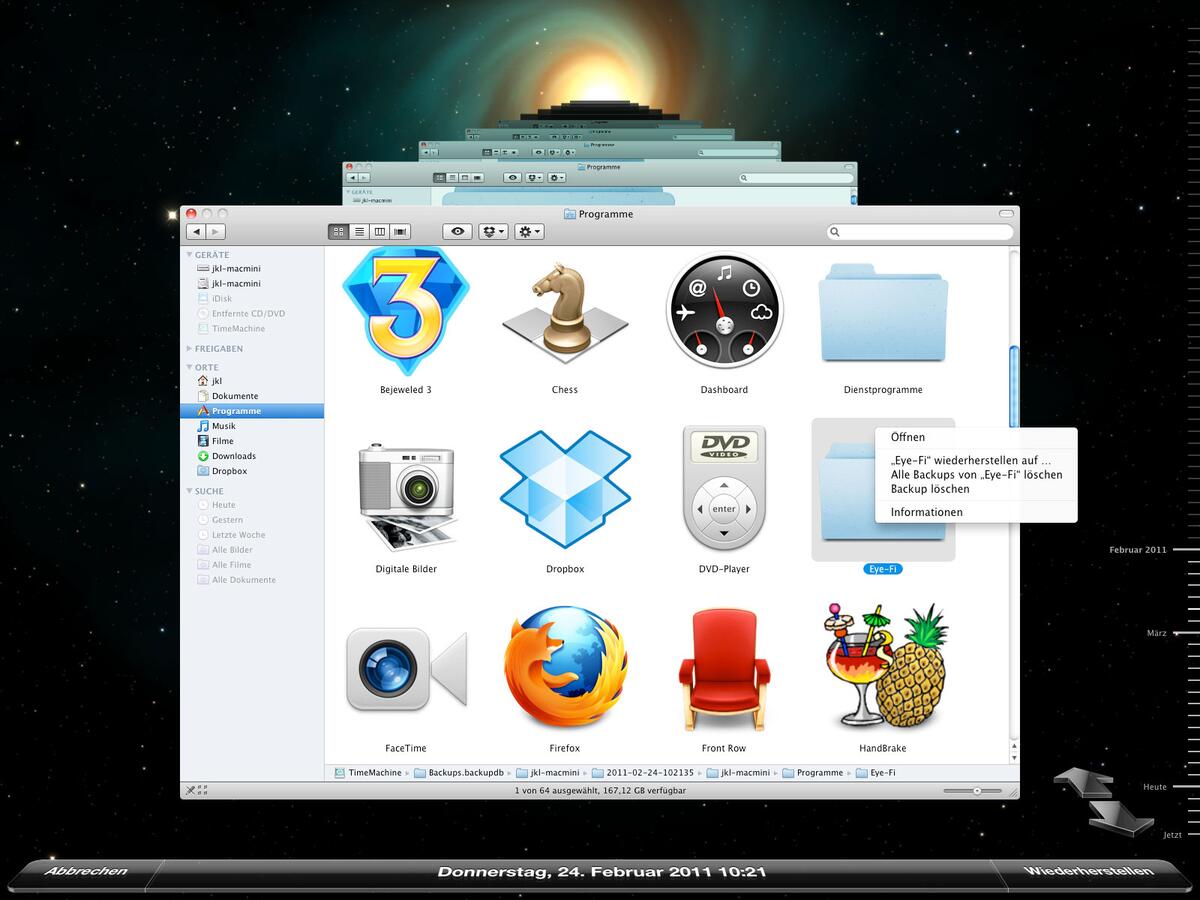Jump to Februar 2011 on the timeline
The image size is (1200, 900).
1138,549
